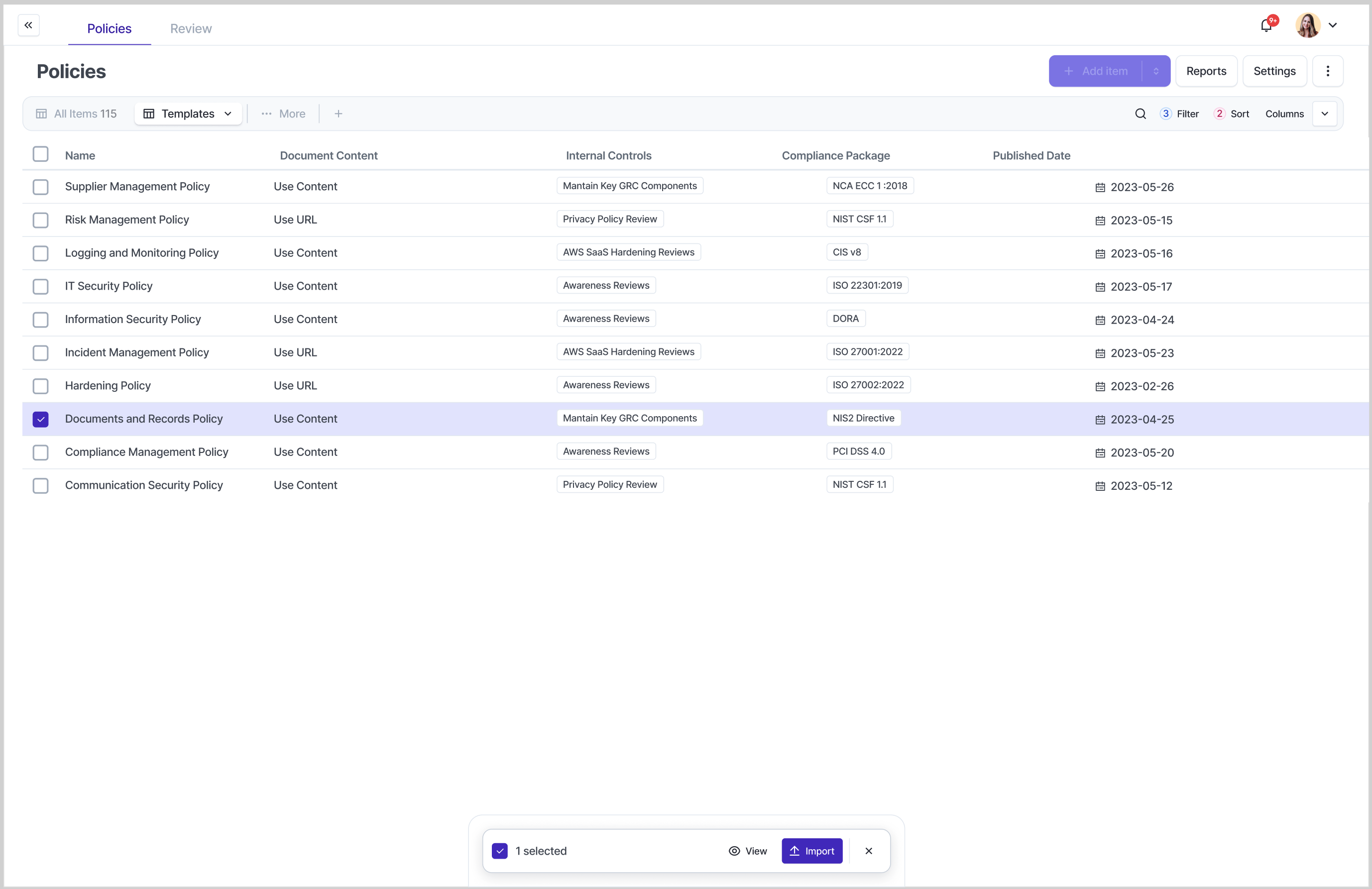The image size is (1372, 889).
Task: Switch to the Review tab
Action: pos(191,28)
